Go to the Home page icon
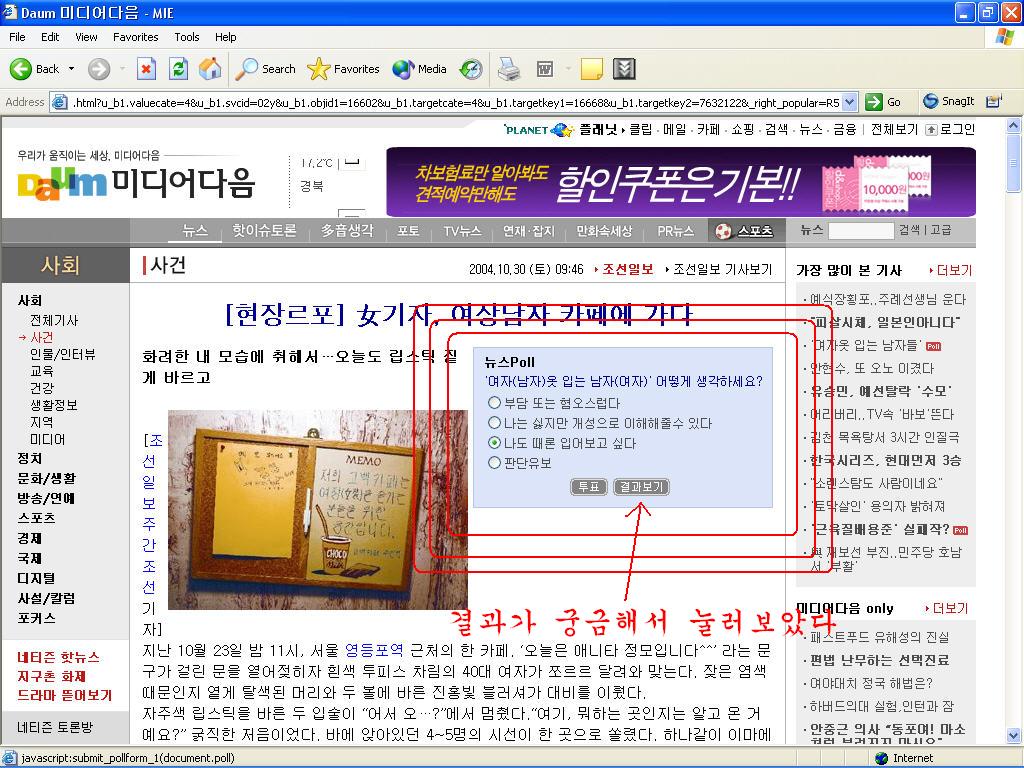1024x768 pixels. tap(210, 69)
